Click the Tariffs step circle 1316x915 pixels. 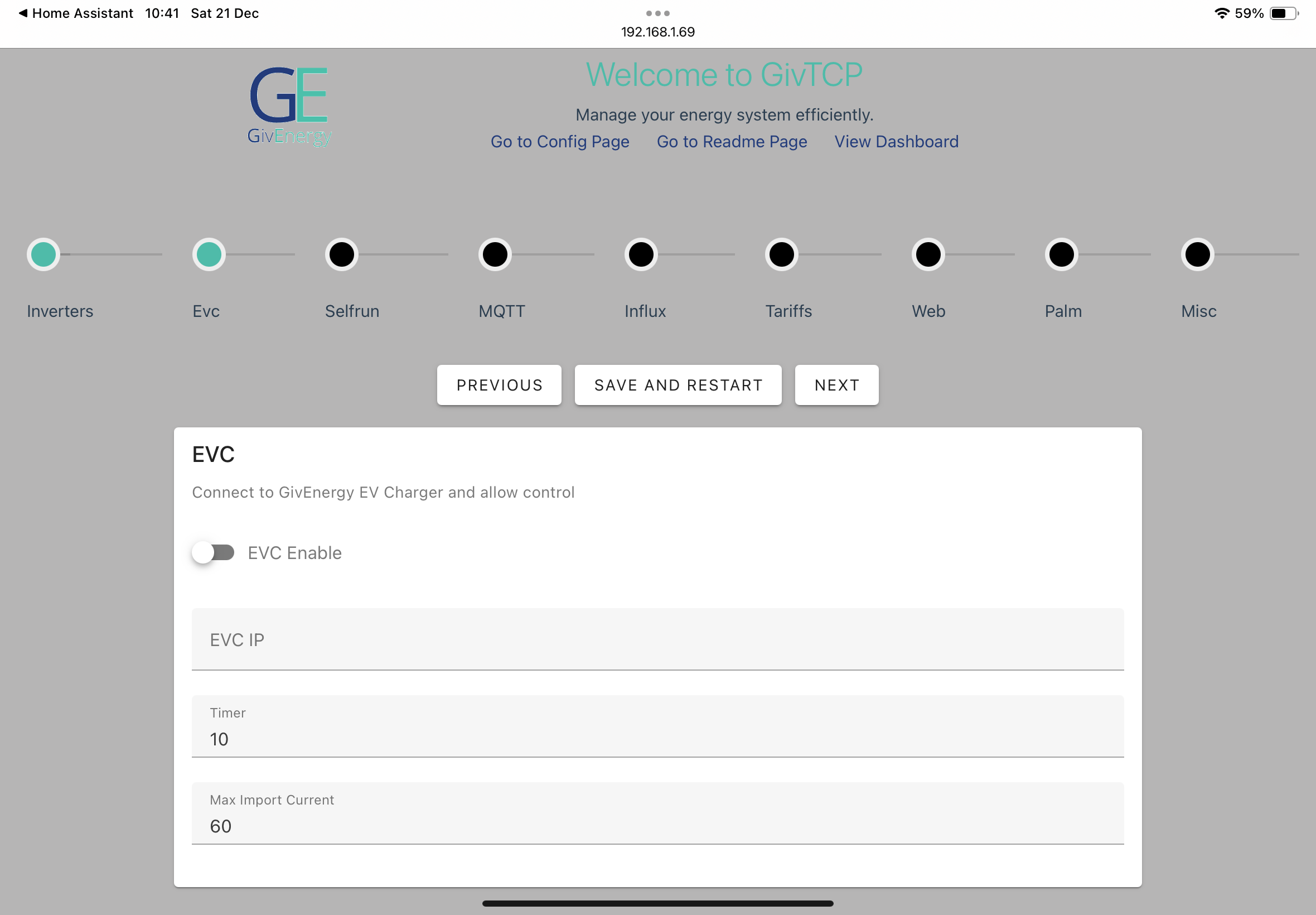(x=782, y=254)
